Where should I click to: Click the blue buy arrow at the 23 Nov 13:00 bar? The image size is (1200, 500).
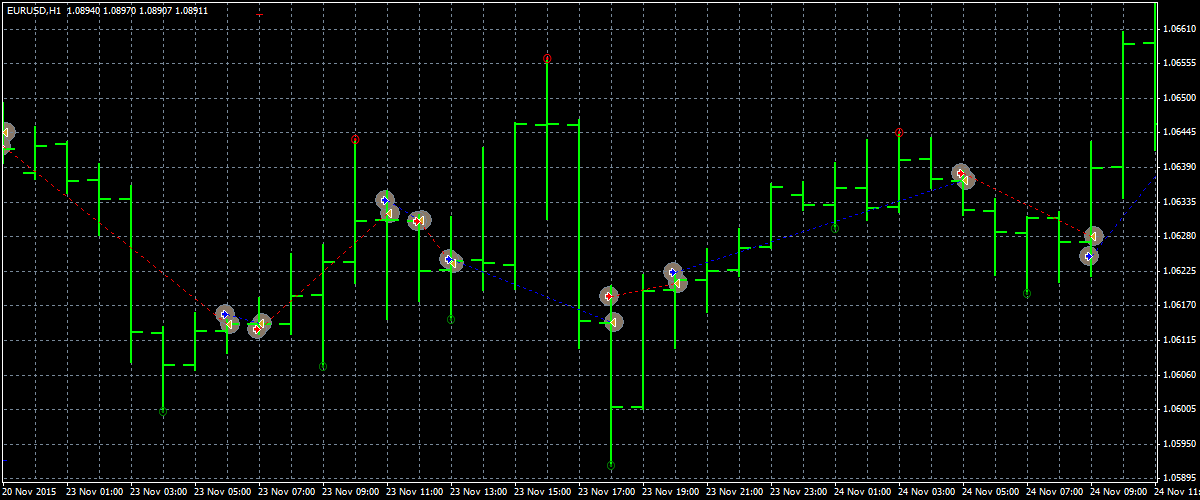(449, 260)
